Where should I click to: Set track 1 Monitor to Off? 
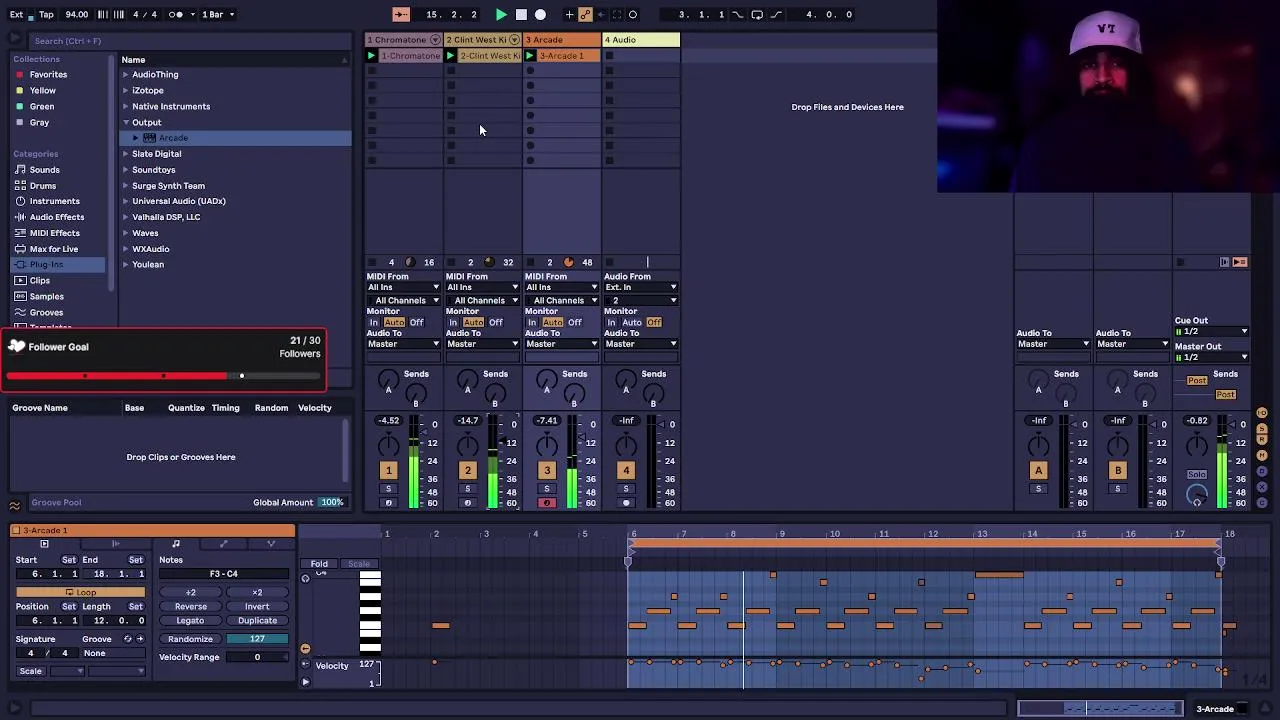coord(416,323)
